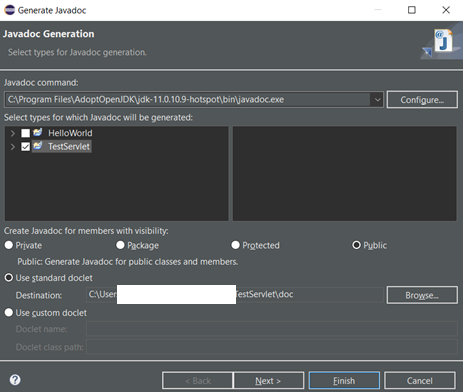The height and width of the screenshot is (392, 463).
Task: Select Private visibility radio button
Action: point(9,245)
